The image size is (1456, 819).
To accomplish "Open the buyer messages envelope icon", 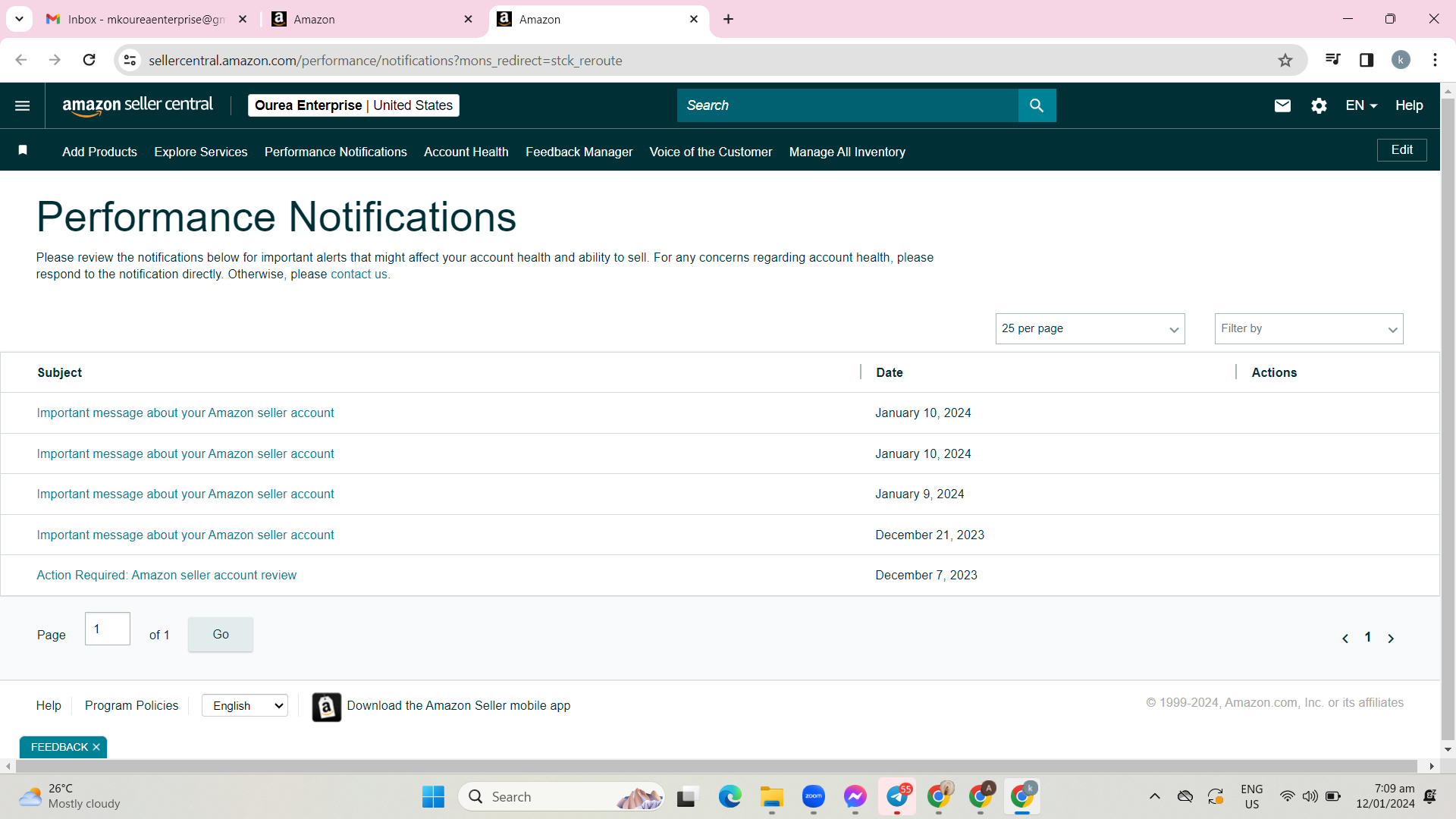I will [1282, 105].
